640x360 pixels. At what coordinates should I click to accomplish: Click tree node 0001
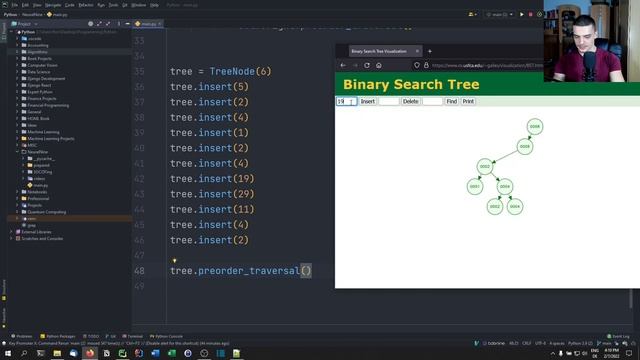coord(475,187)
